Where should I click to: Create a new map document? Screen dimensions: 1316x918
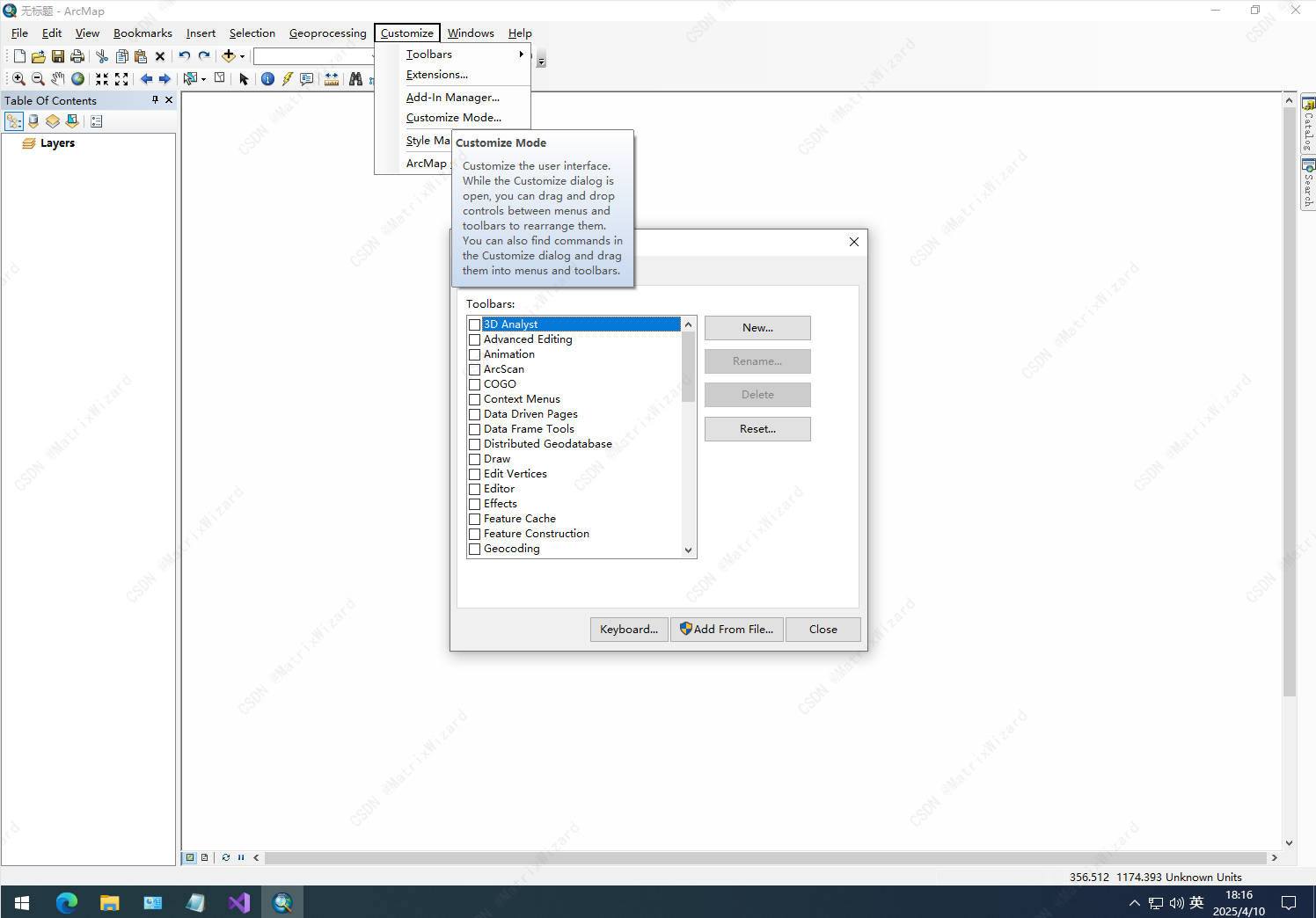coord(19,56)
